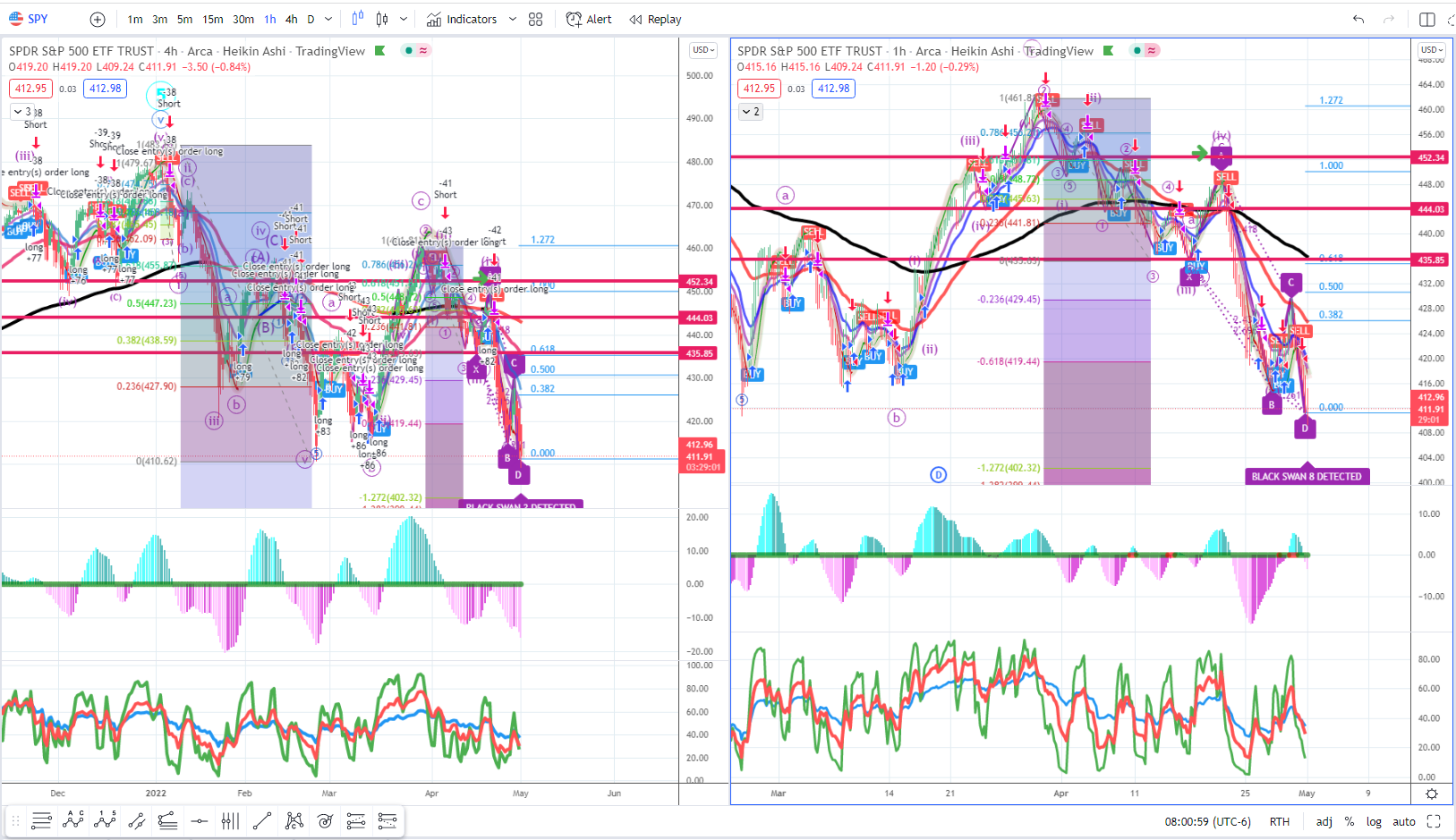The height and width of the screenshot is (840, 1456).
Task: Open the Indicators dialog
Action: [x=462, y=19]
